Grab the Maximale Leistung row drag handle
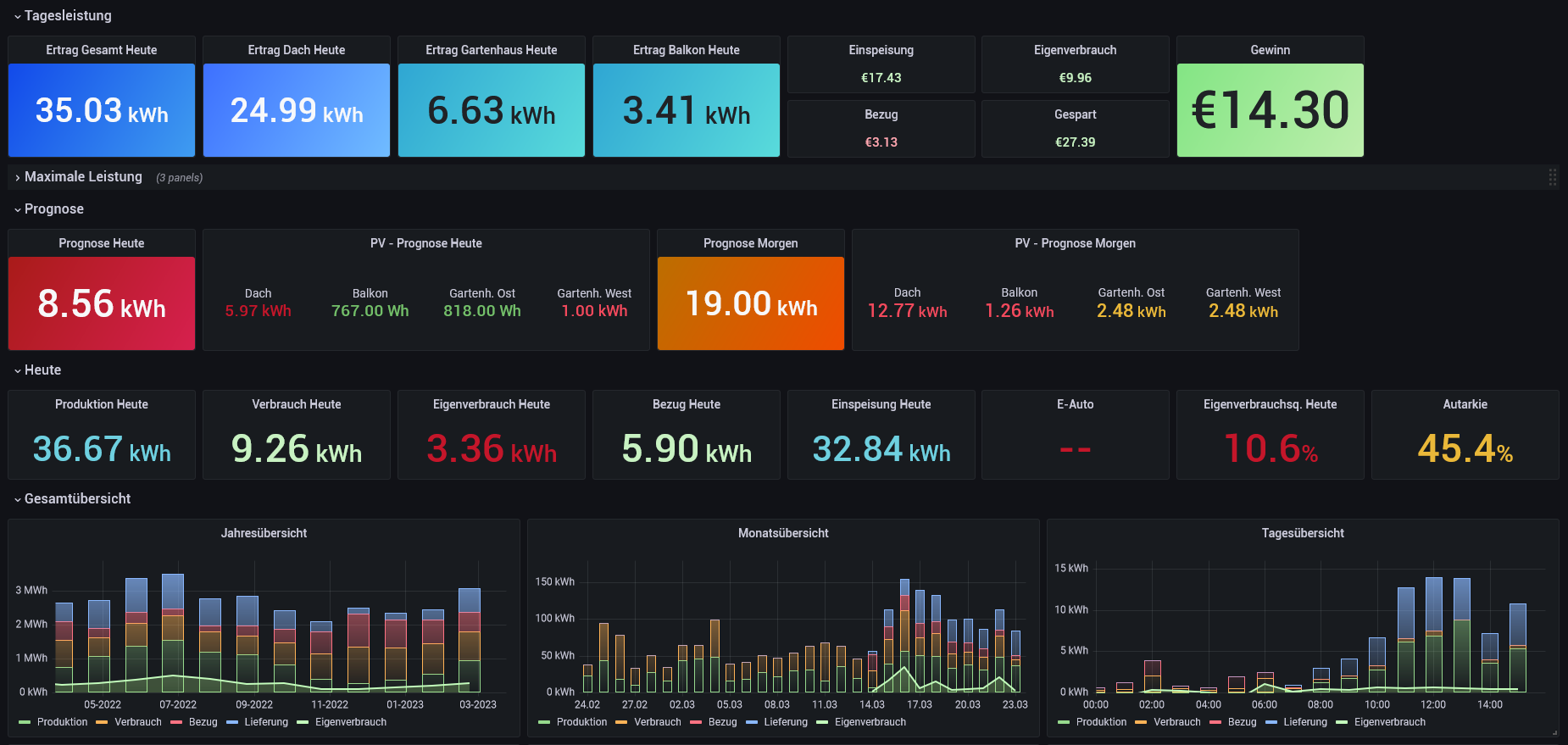 (x=1552, y=177)
